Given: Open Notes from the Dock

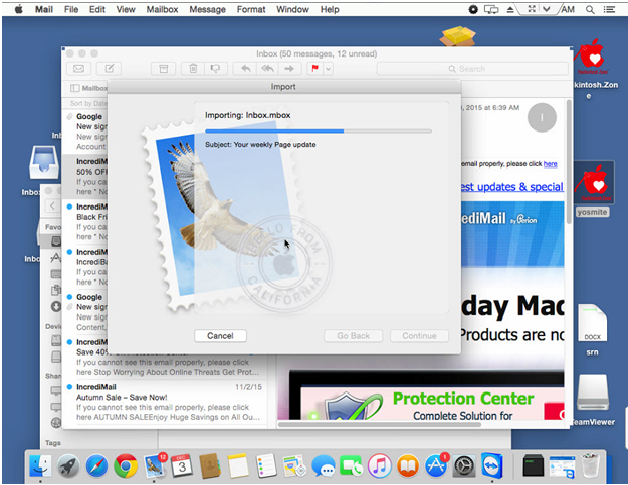Looking at the screenshot, I should [239, 466].
